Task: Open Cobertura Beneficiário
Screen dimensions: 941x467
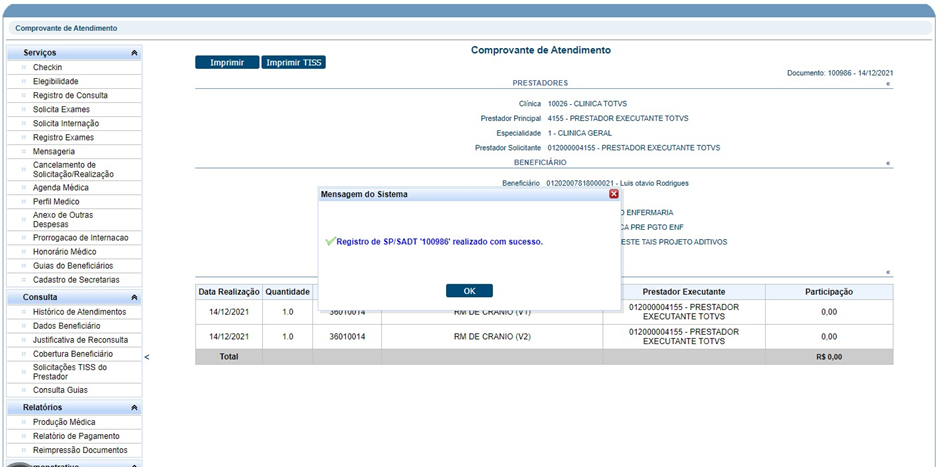Action: 73,354
